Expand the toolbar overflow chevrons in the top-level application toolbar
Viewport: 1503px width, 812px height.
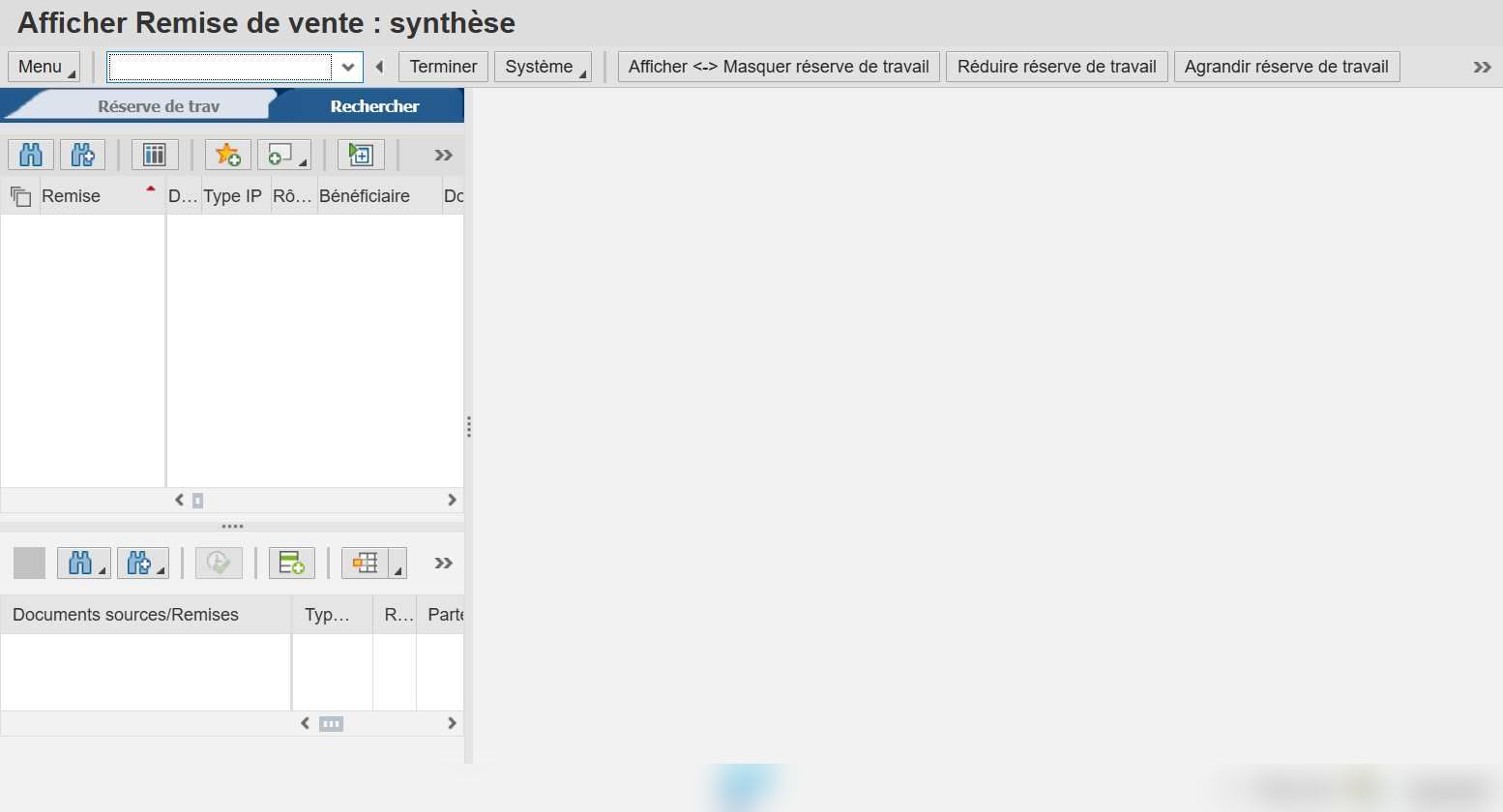tap(1482, 67)
